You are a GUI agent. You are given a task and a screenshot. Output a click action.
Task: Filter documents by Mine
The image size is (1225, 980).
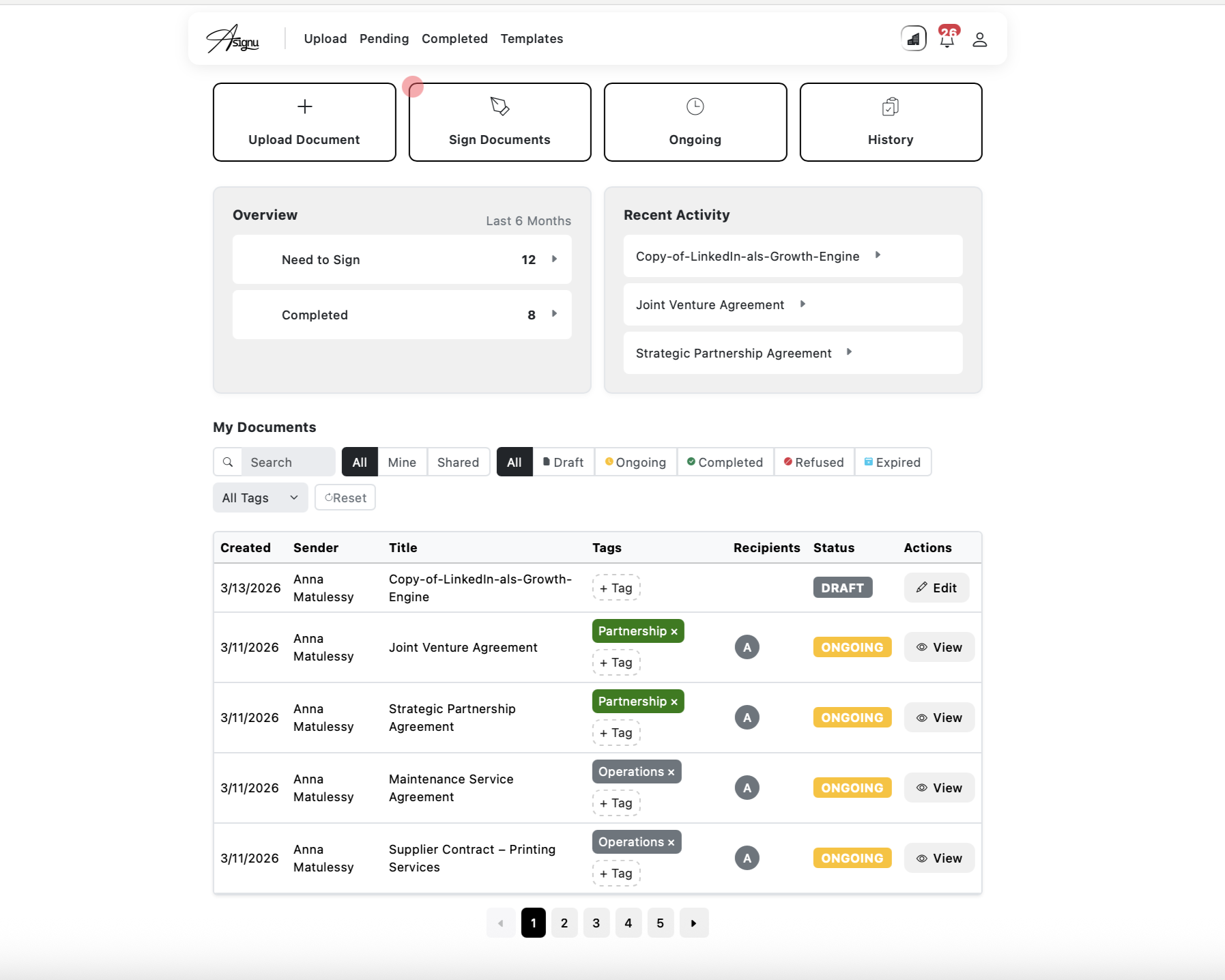(x=401, y=462)
